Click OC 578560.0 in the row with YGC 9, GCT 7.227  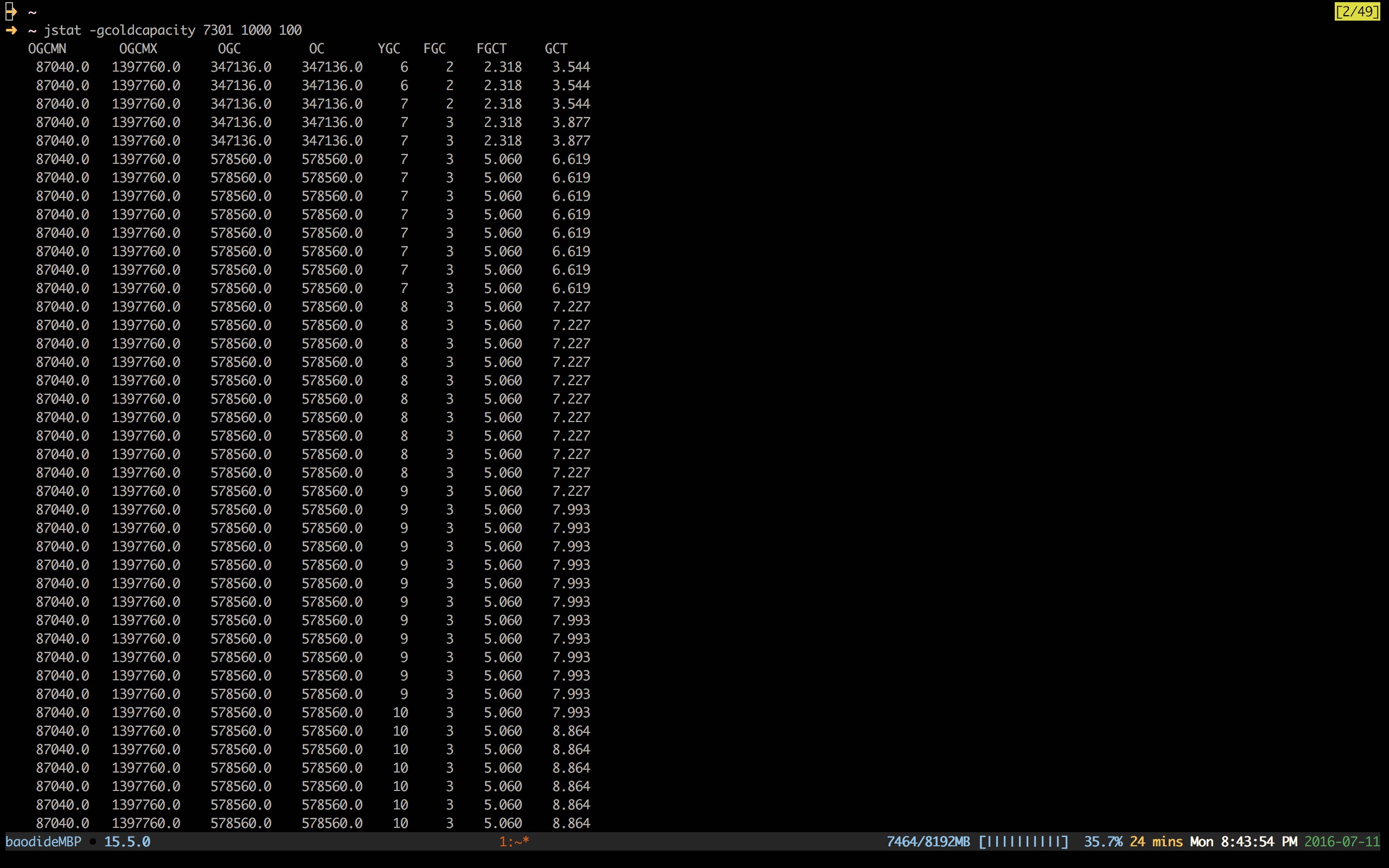point(332,492)
